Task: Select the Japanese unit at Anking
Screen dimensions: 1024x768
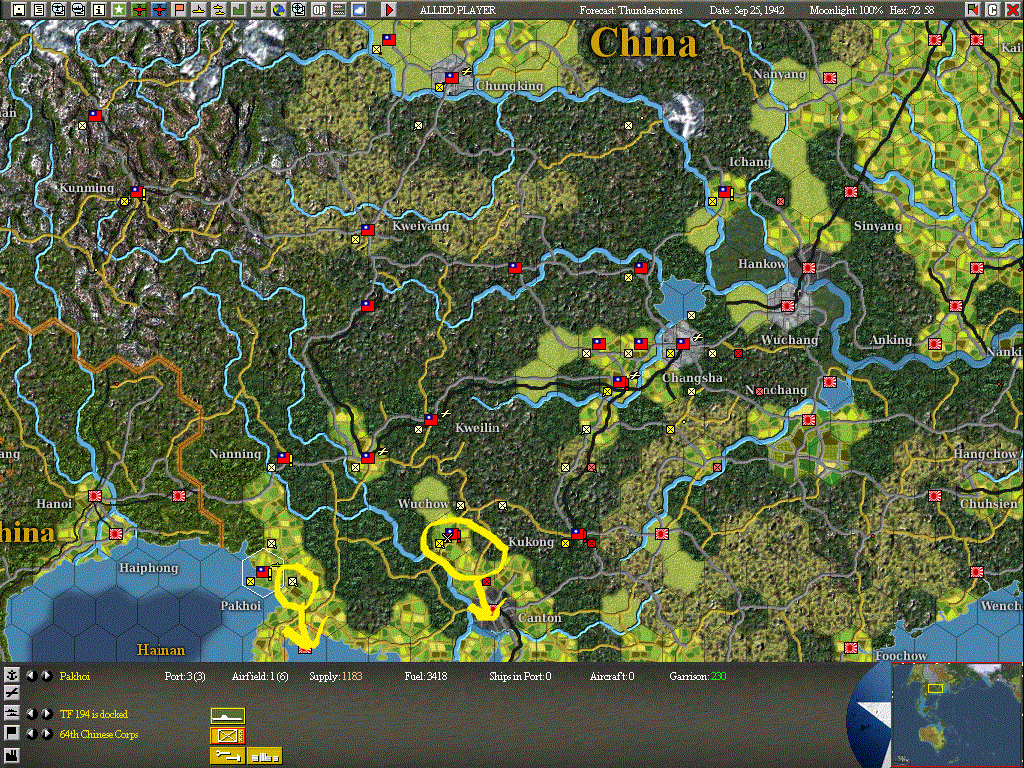Action: [x=935, y=344]
